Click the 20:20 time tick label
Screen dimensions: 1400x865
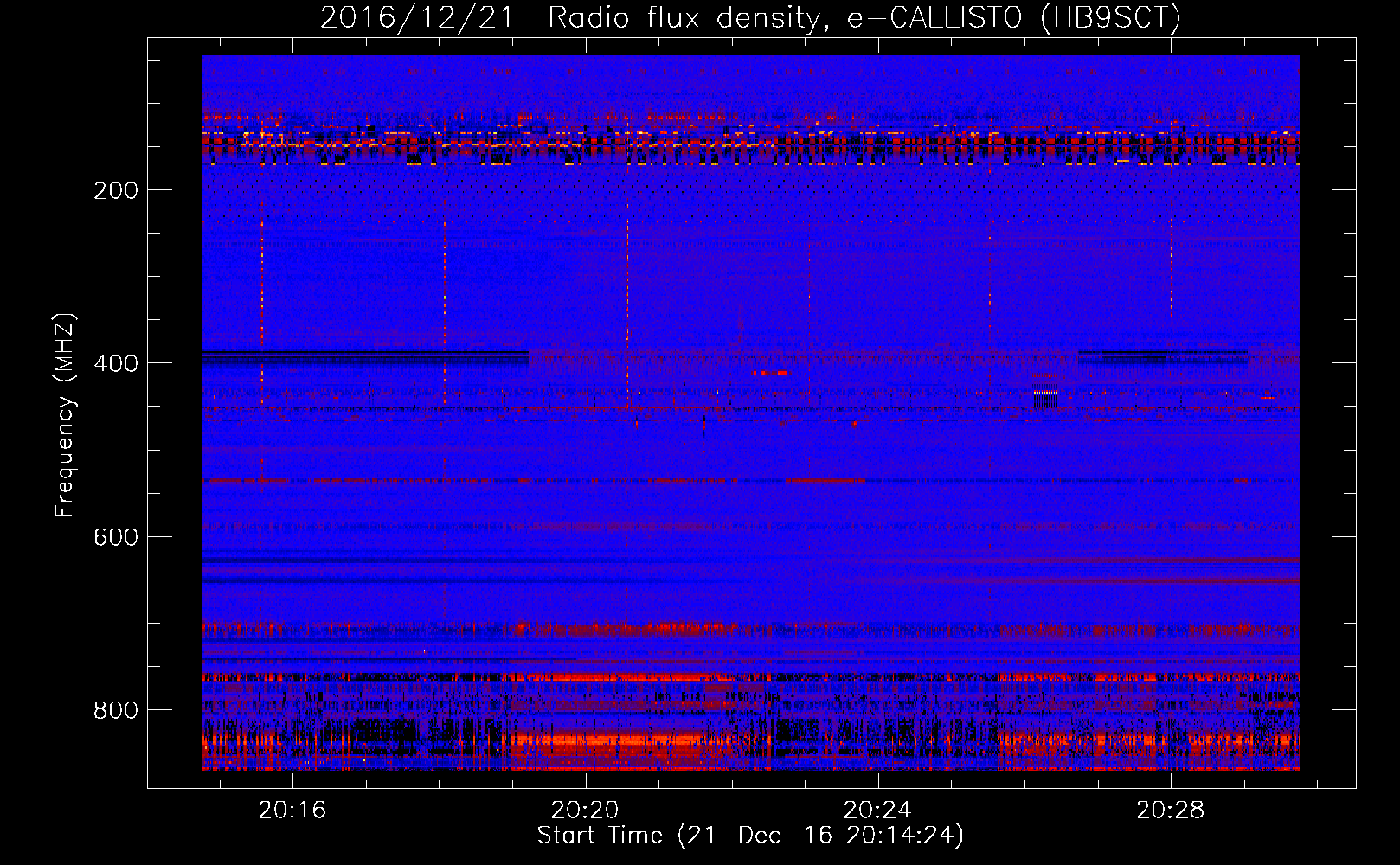[x=585, y=811]
